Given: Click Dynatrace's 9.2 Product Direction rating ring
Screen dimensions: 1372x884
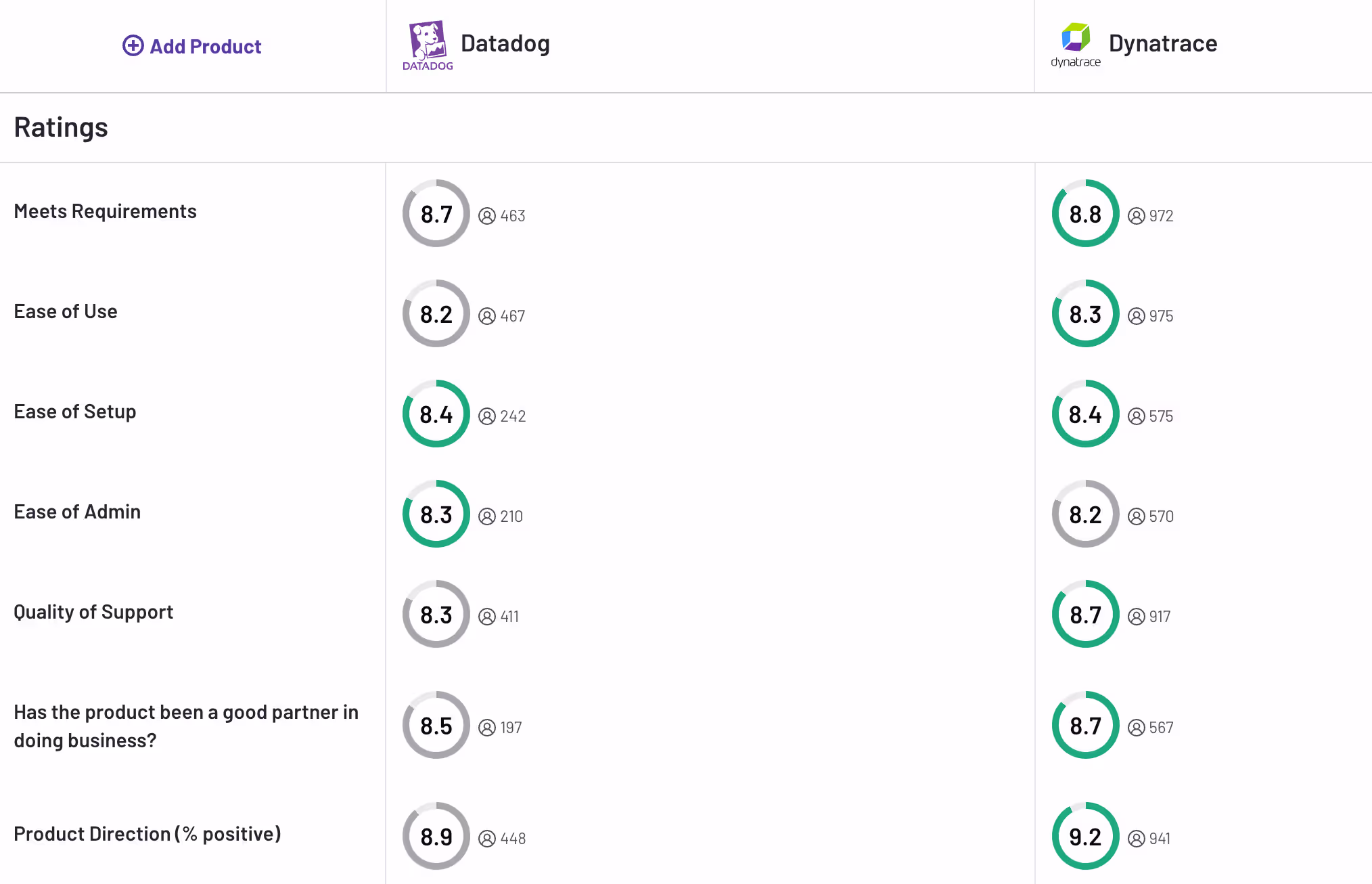Looking at the screenshot, I should (x=1085, y=837).
